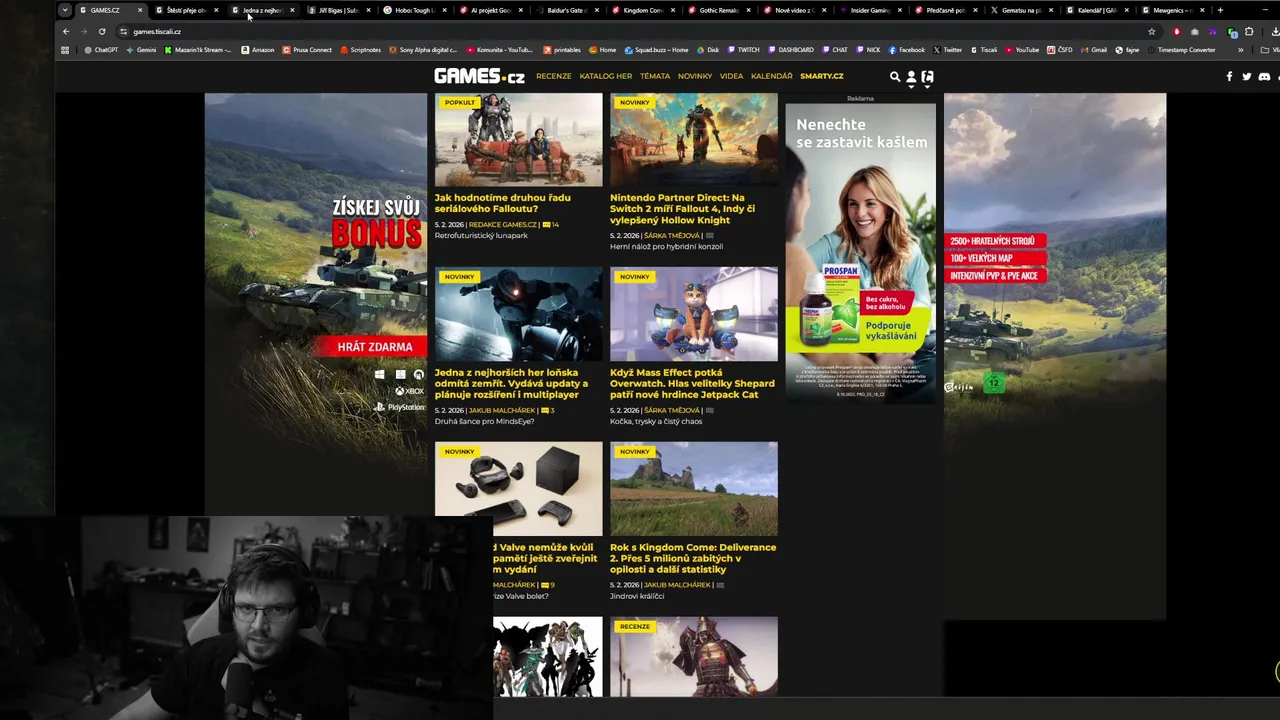Open the DASHBOARD bookmark

pos(791,49)
